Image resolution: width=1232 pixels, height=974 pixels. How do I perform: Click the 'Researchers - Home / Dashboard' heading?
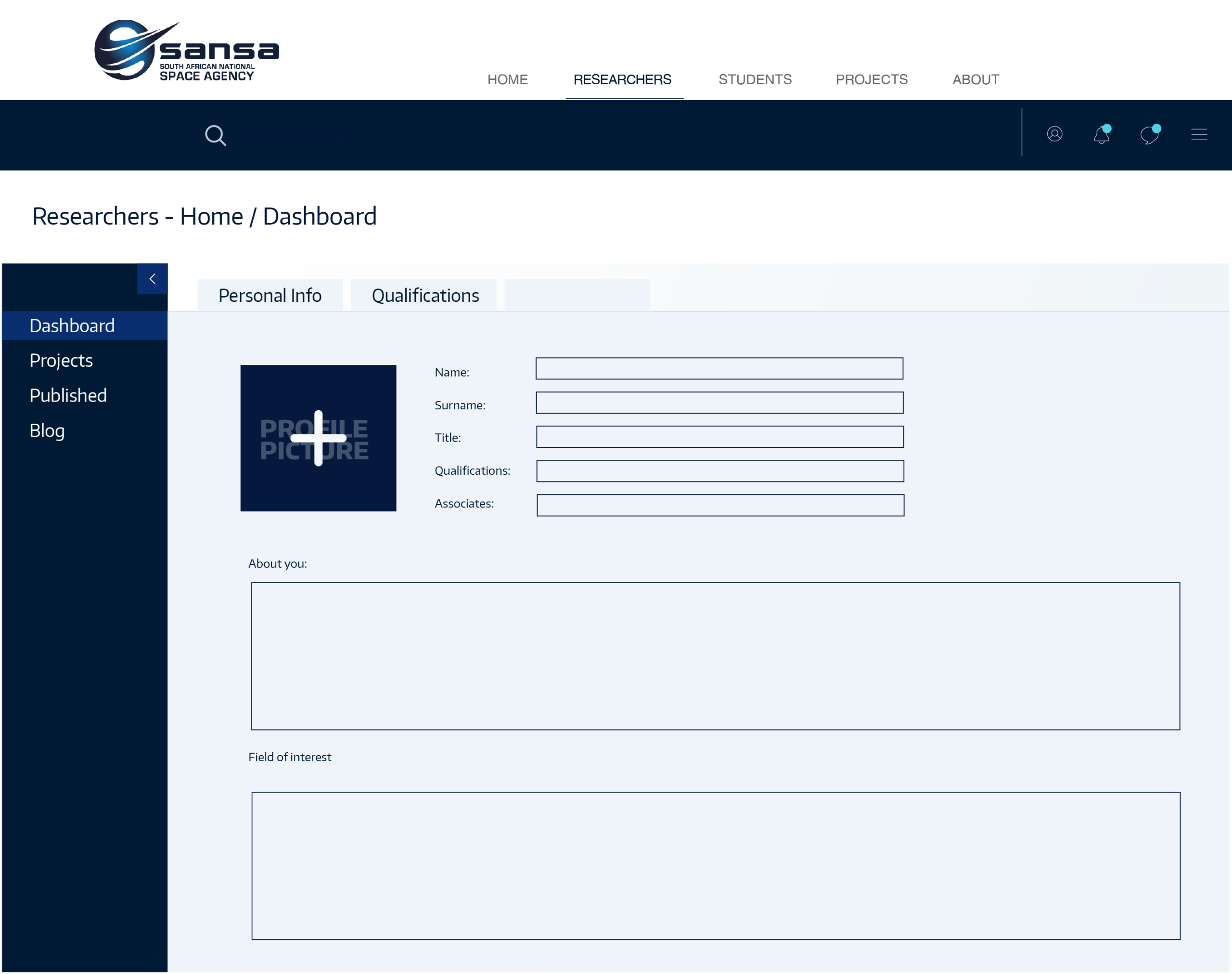tap(204, 217)
